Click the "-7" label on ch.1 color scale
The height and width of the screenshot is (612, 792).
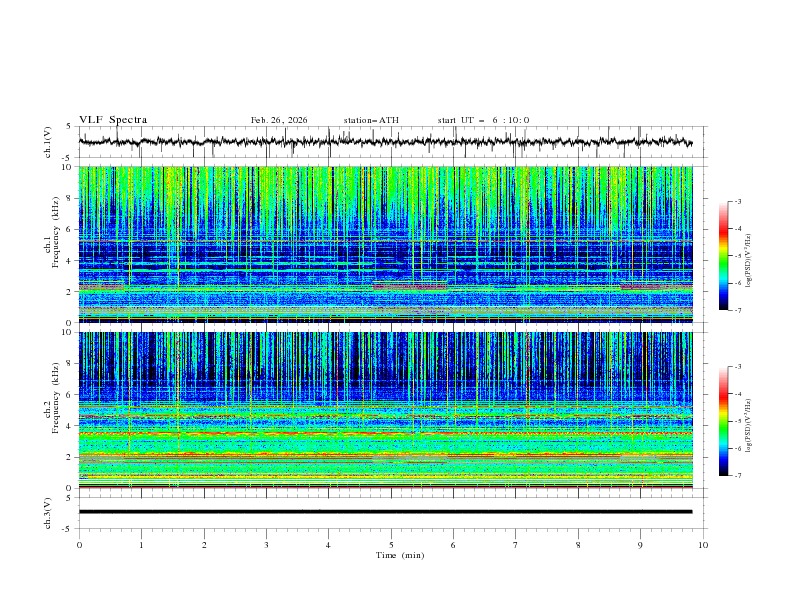click(738, 310)
